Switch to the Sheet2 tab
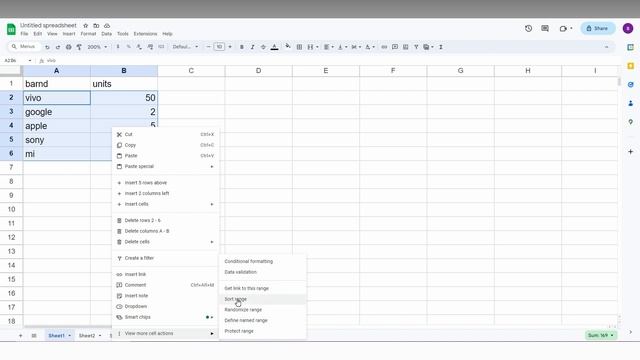Screen dimensions: 640x360 (x=87, y=336)
